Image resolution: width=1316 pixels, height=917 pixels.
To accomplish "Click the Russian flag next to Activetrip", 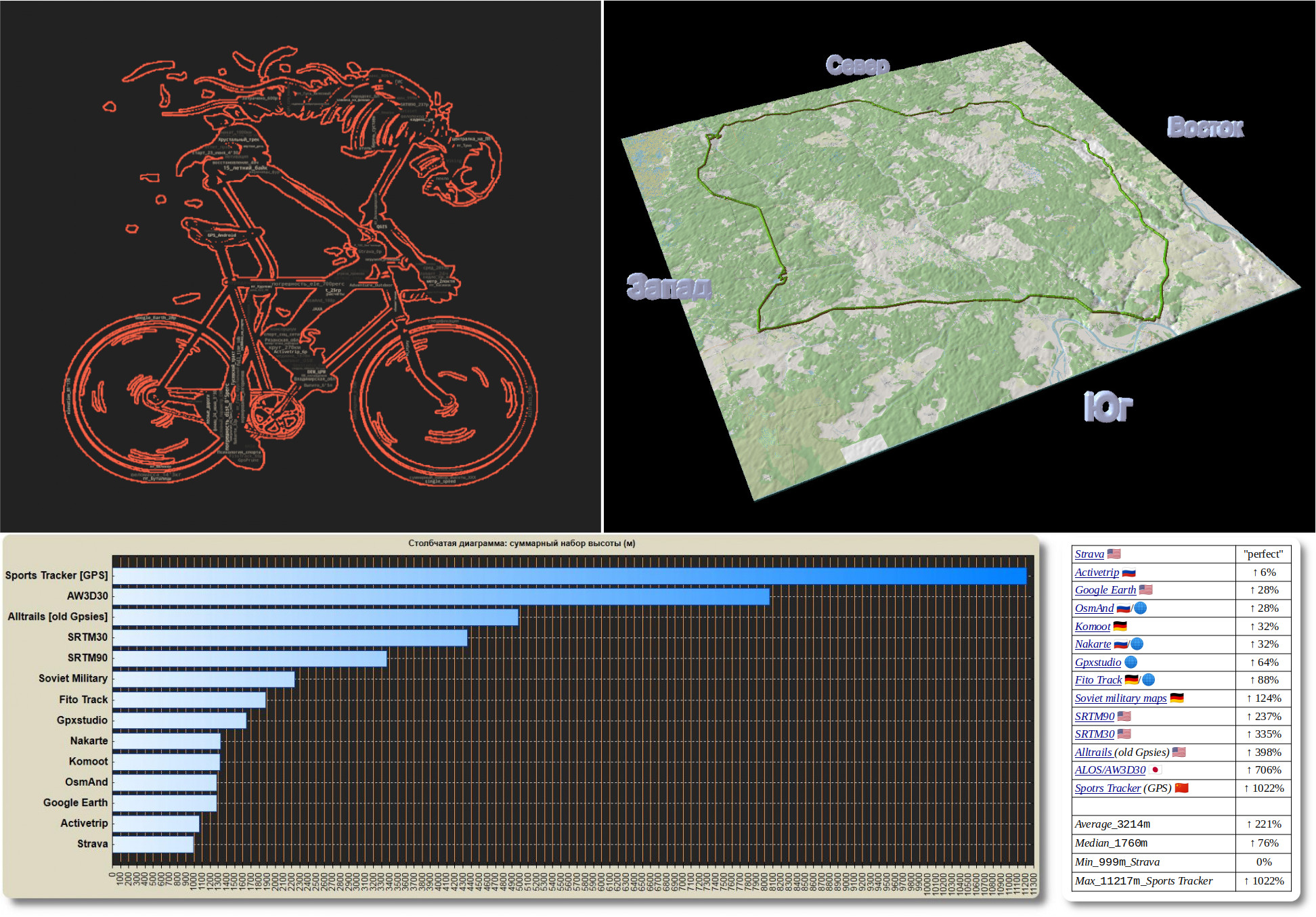I will 1128,573.
